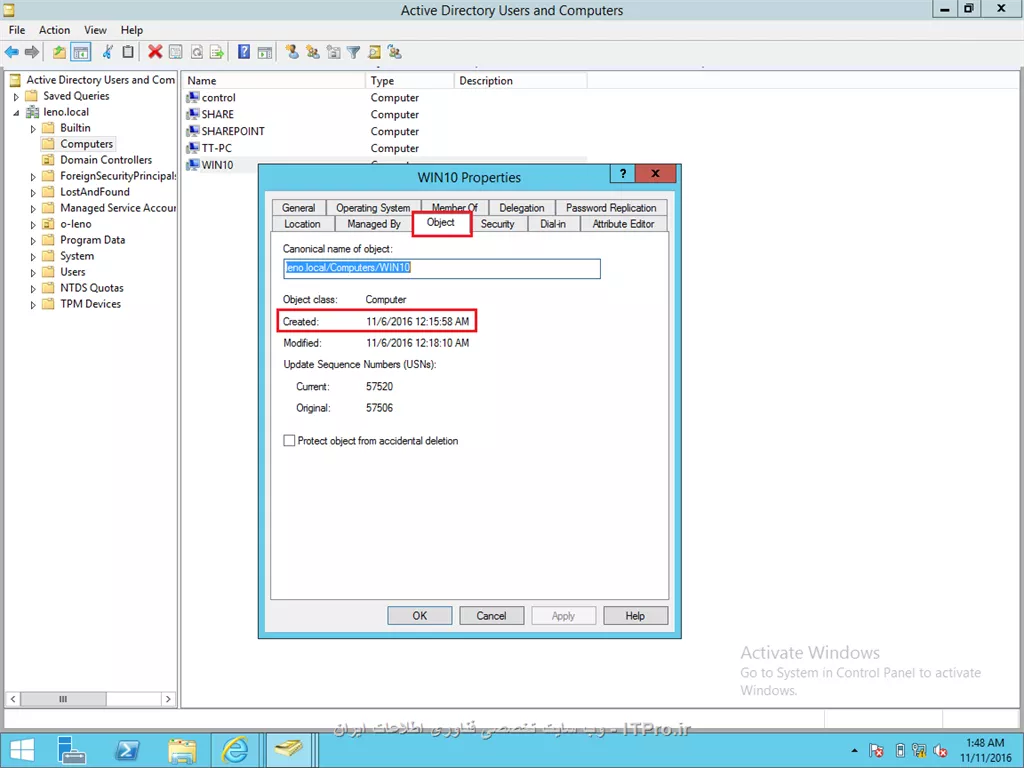This screenshot has height=768, width=1024.
Task: Click the taskbar clock showing 1:48 AM
Action: pyautogui.click(x=985, y=750)
